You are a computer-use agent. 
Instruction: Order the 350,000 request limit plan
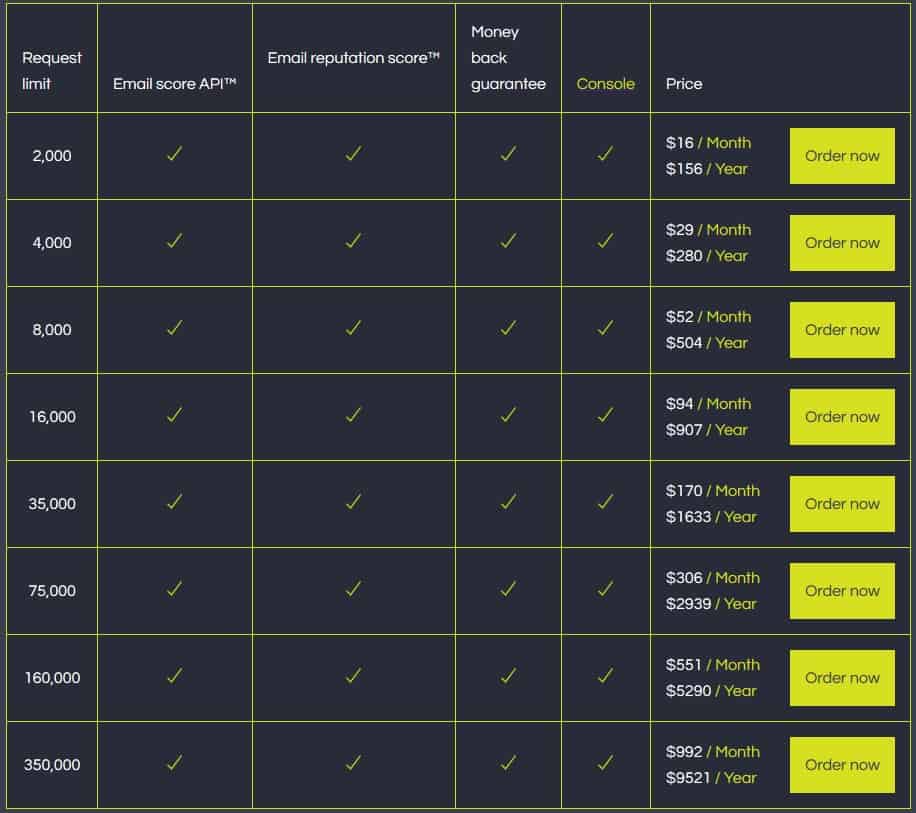click(x=842, y=765)
